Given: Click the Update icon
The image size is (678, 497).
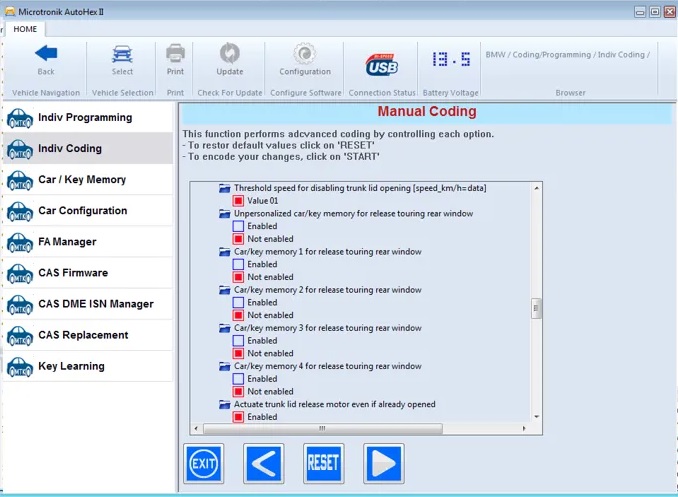Looking at the screenshot, I should point(230,54).
